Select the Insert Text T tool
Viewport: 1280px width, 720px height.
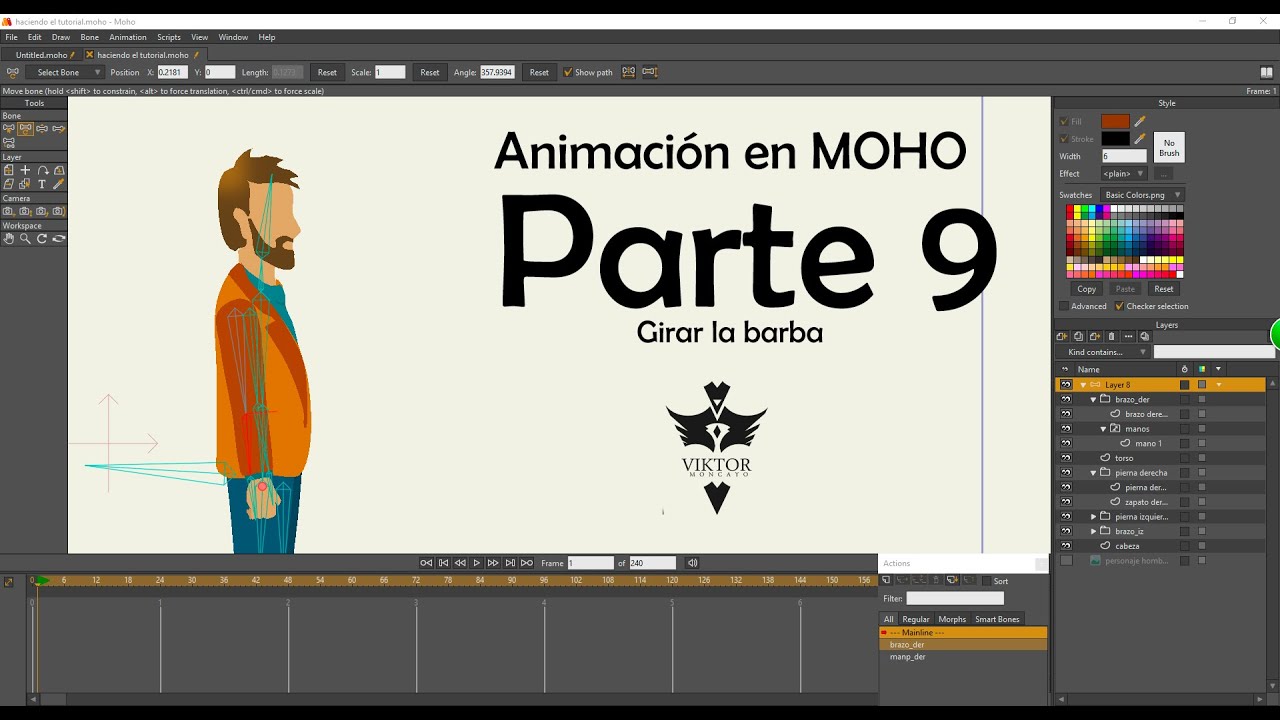coord(42,184)
